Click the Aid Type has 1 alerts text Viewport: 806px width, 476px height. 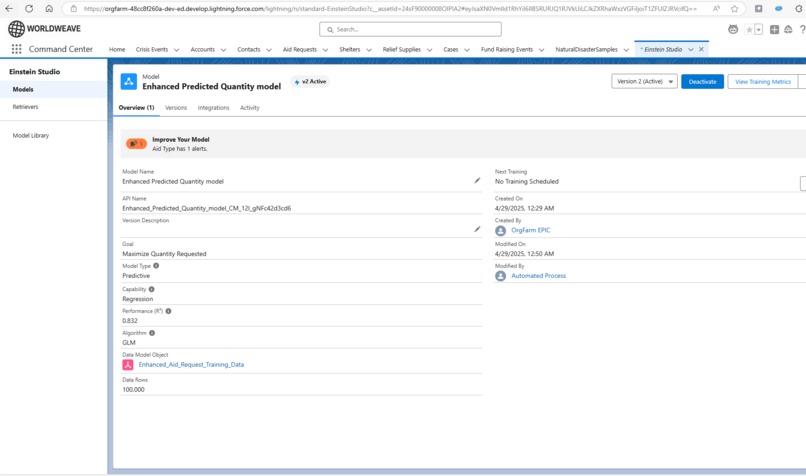[x=180, y=149]
